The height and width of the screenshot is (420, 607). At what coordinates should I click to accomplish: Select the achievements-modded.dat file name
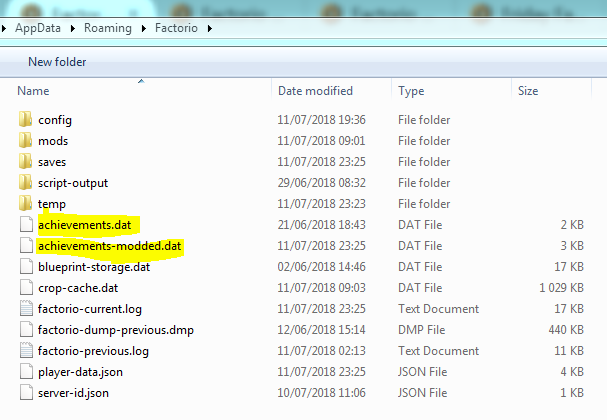[x=110, y=246]
